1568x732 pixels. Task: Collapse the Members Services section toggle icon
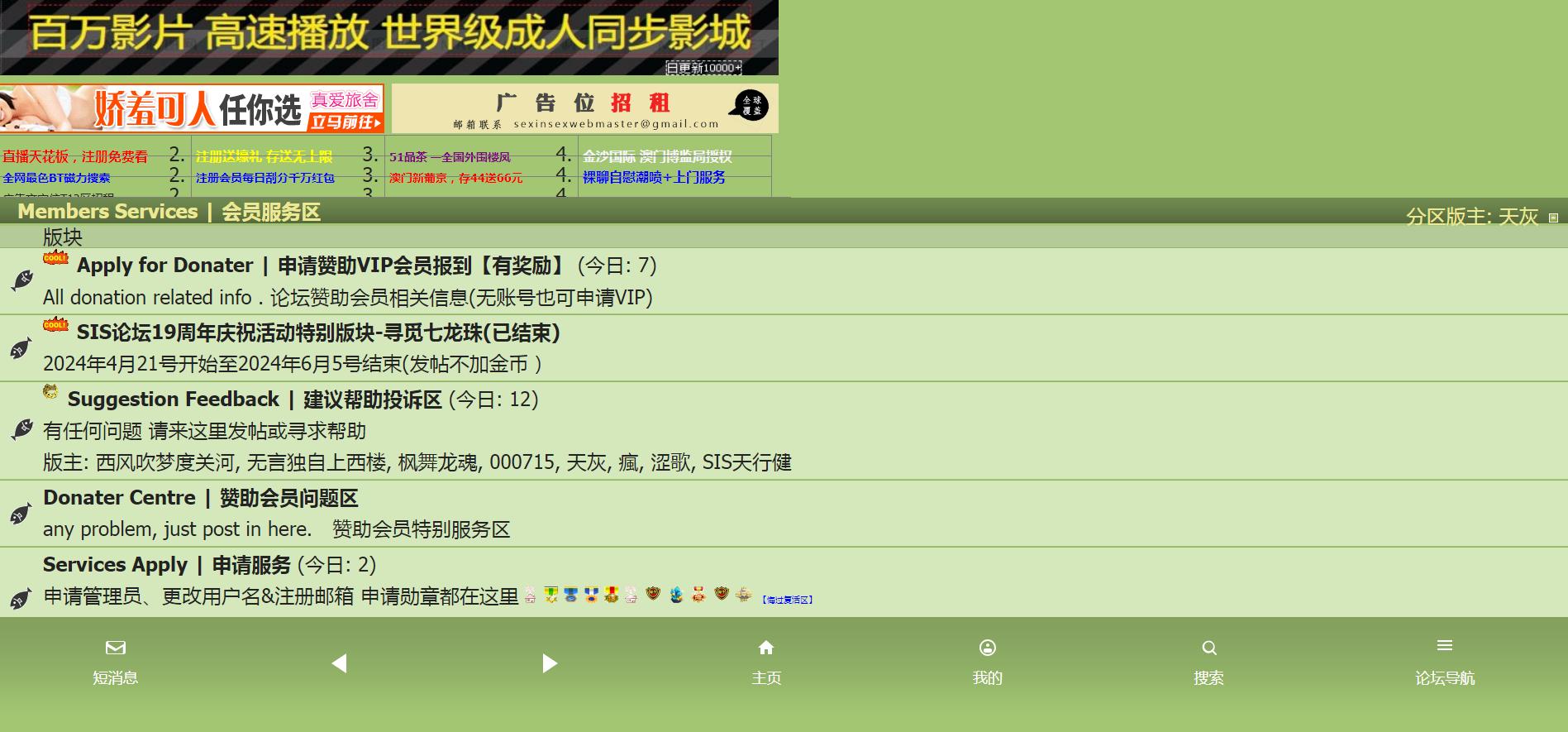1553,218
